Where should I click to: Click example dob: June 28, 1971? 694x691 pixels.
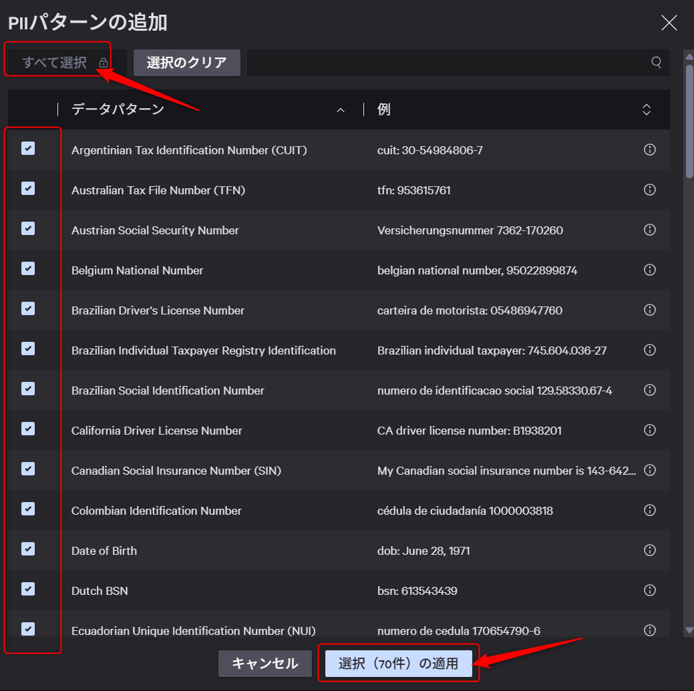423,551
